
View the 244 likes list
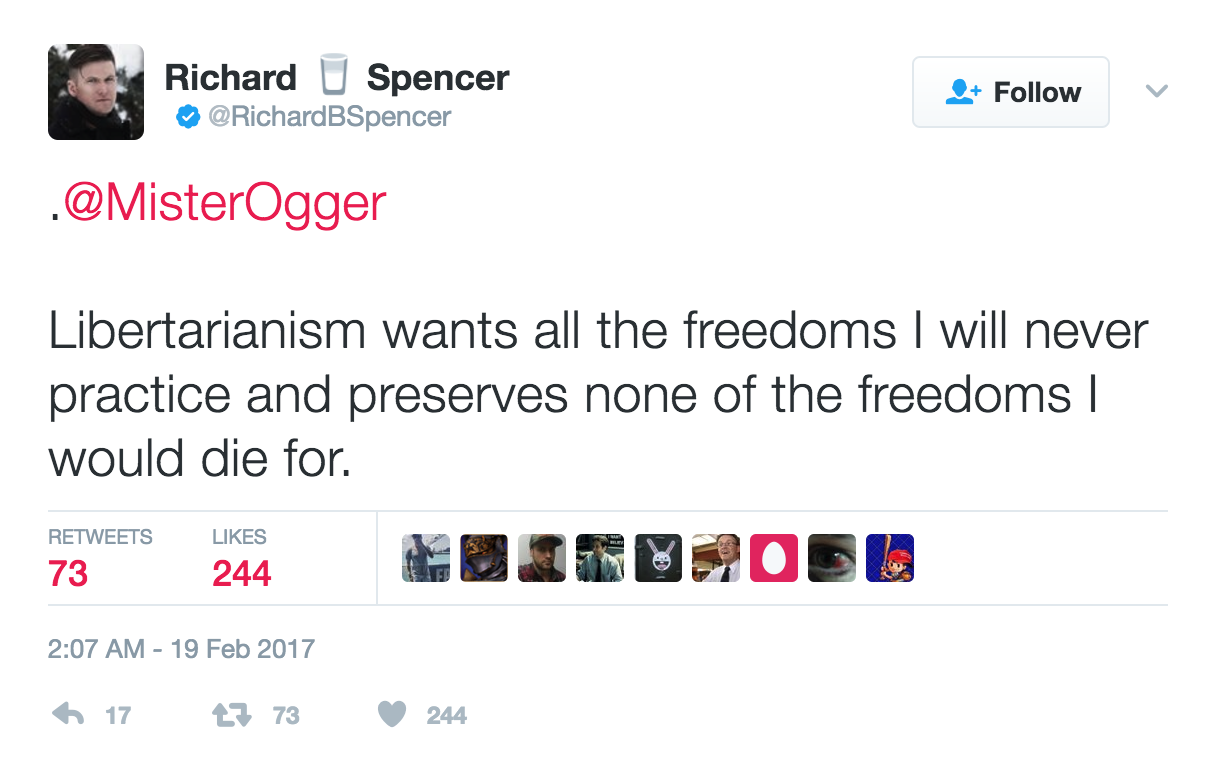point(241,558)
